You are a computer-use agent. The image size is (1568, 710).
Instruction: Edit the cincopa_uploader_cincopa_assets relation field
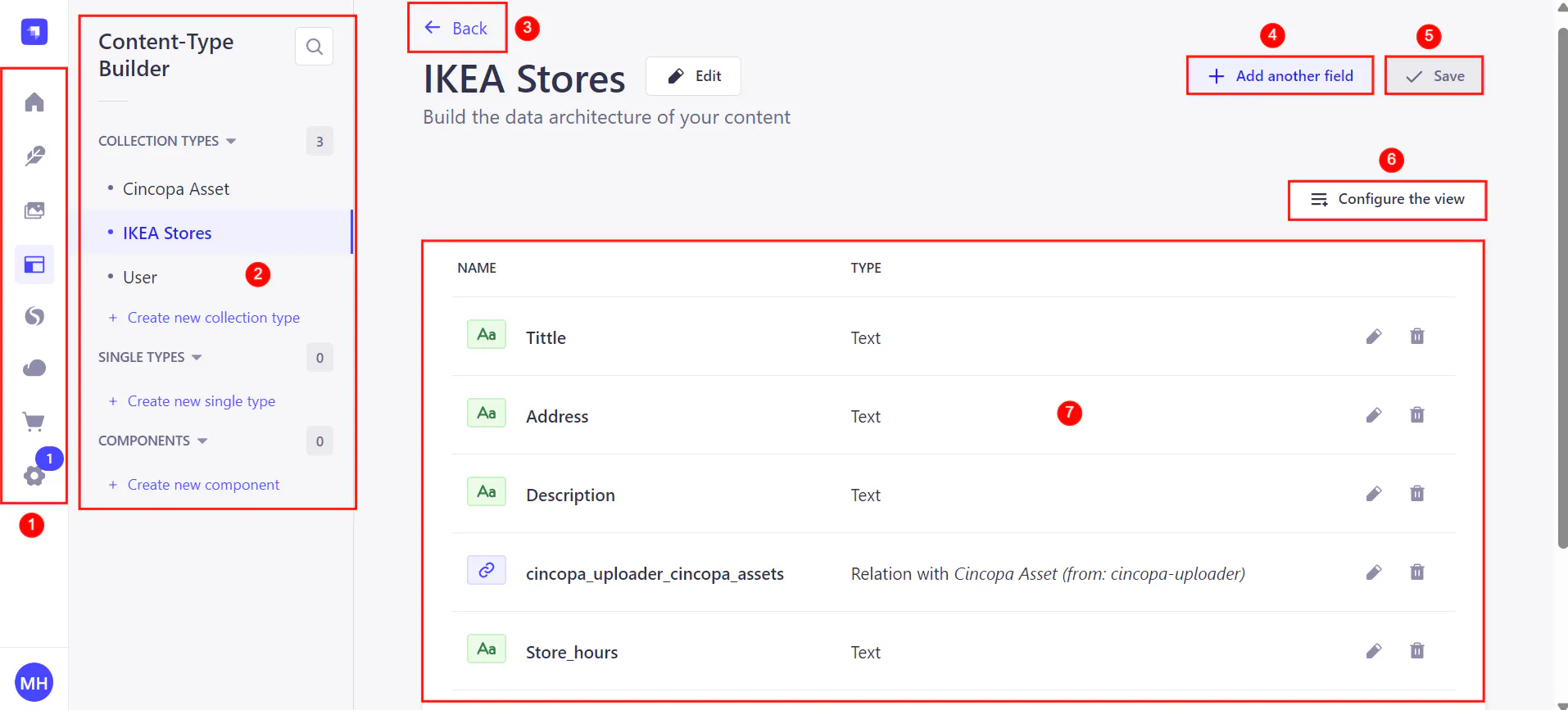click(1374, 572)
